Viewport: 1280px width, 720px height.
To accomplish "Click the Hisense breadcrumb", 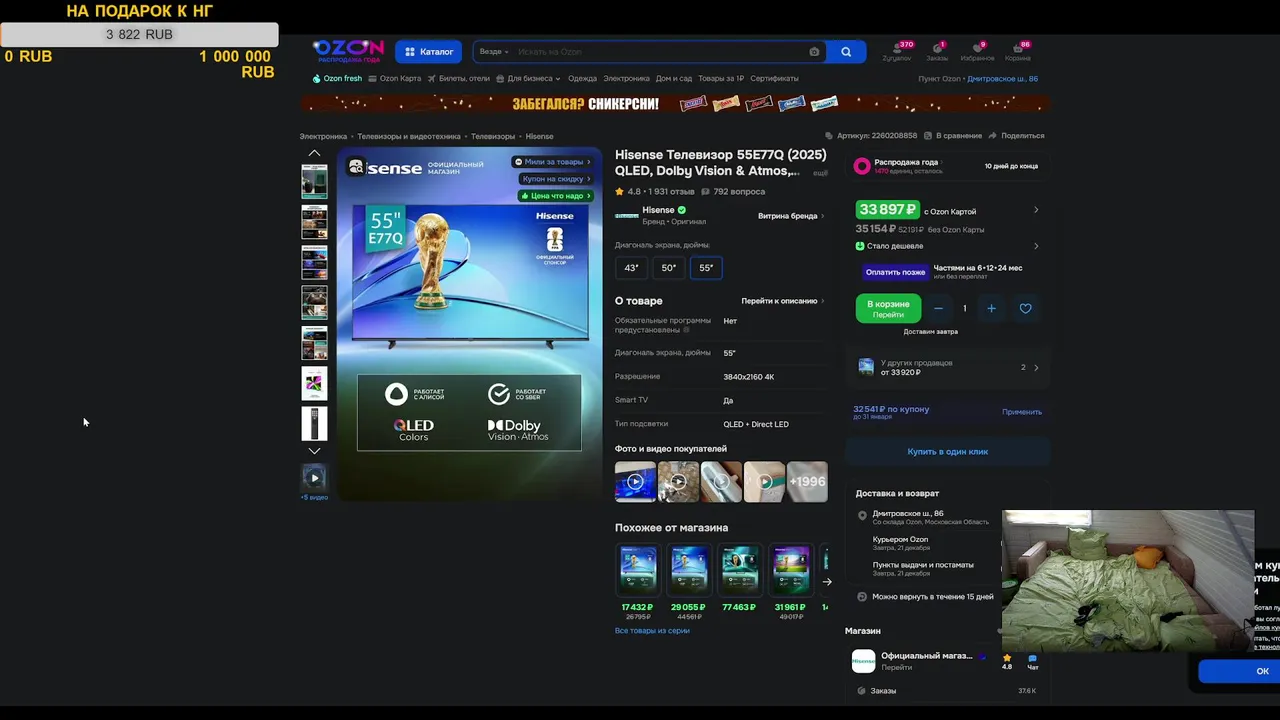I will (x=539, y=136).
